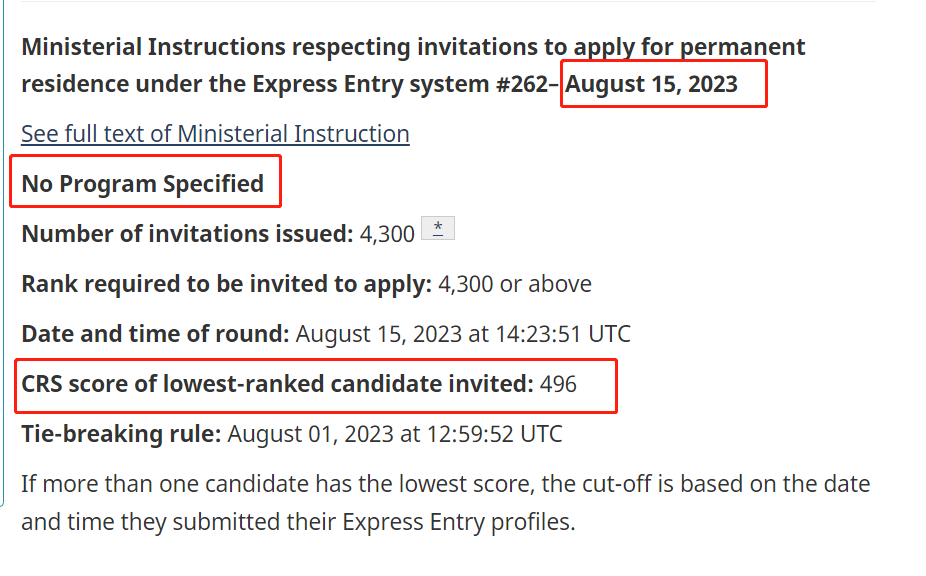
Task: Click the 'CRS score of lowest-ranked candidate' label
Action: [278, 384]
